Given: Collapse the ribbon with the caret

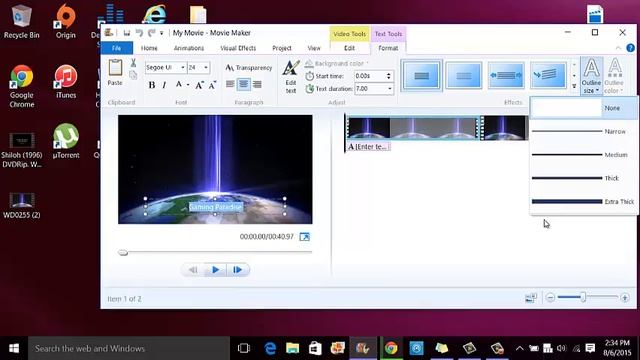Looking at the screenshot, I should click(x=618, y=48).
